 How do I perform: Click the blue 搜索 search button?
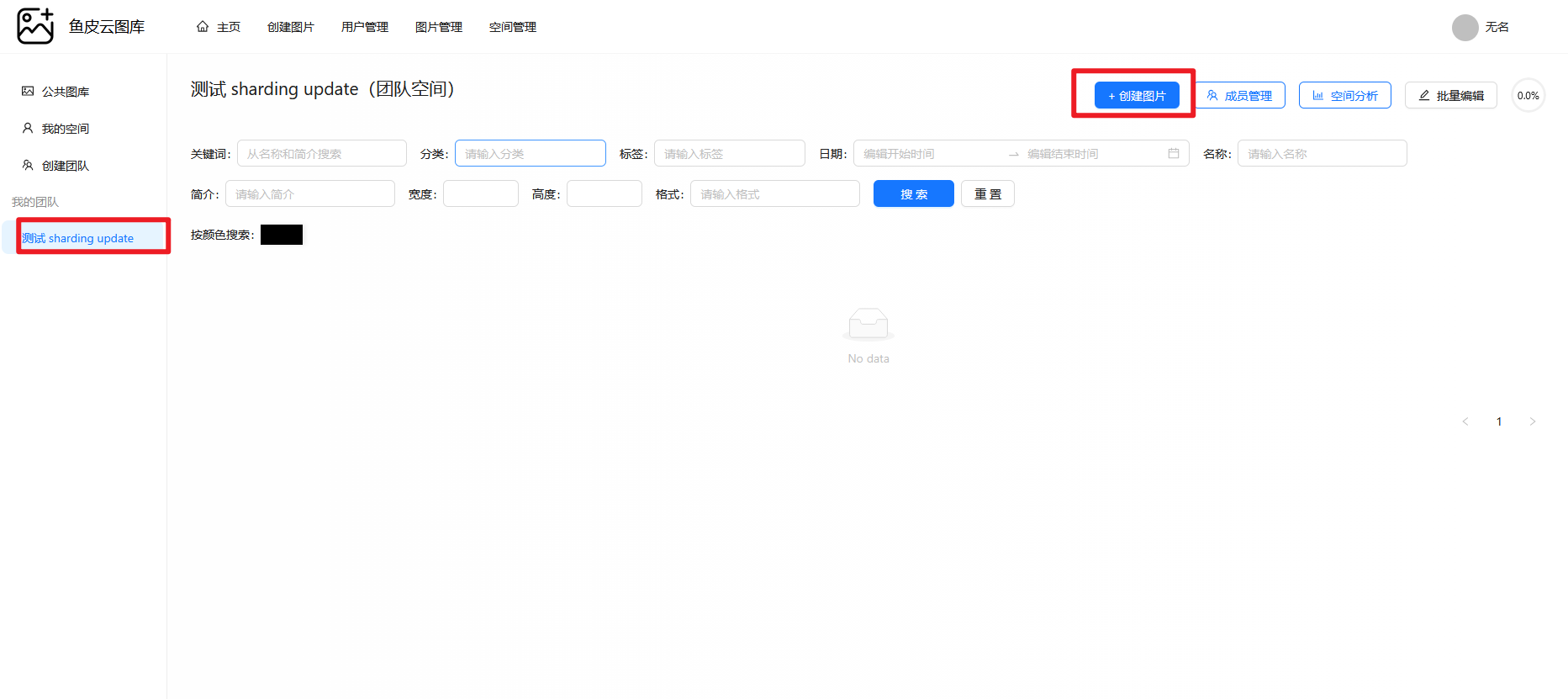coord(914,193)
